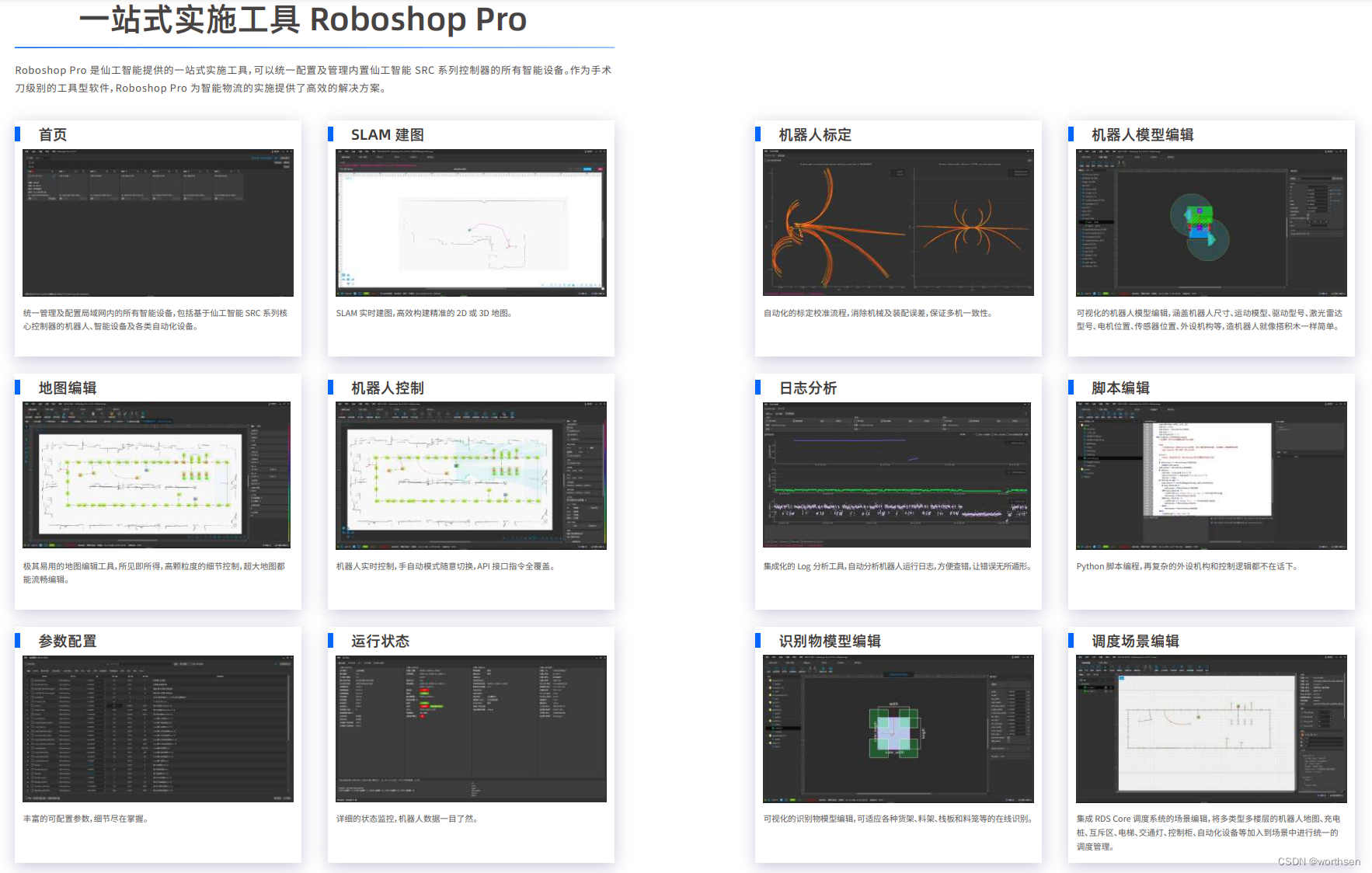Click the description '详细的状态监控,机器人数据一目了然'
This screenshot has height=873, width=1372.
407,819
